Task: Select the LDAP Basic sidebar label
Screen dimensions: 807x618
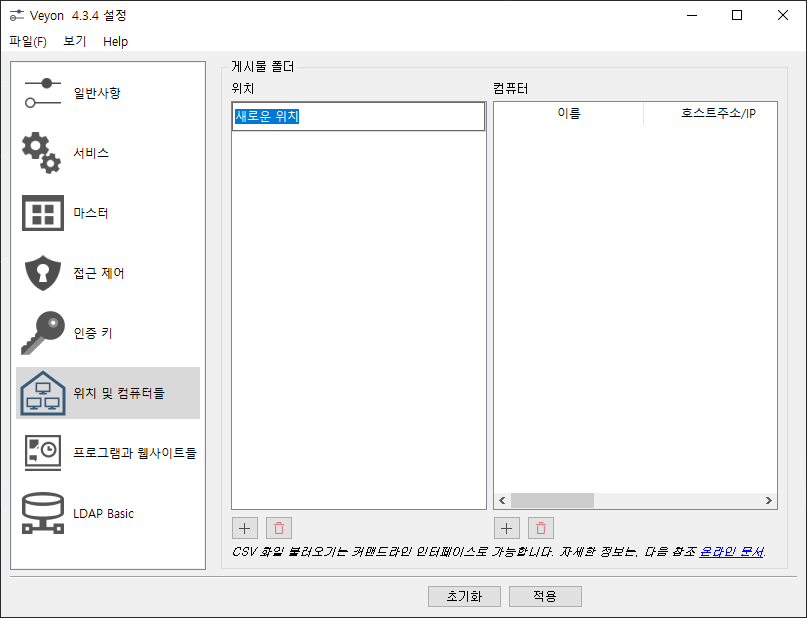Action: pyautogui.click(x=103, y=514)
